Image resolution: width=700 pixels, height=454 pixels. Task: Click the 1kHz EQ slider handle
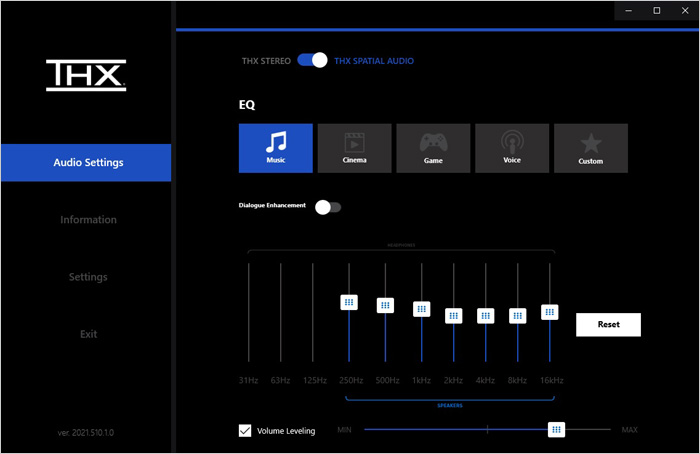[x=421, y=309]
